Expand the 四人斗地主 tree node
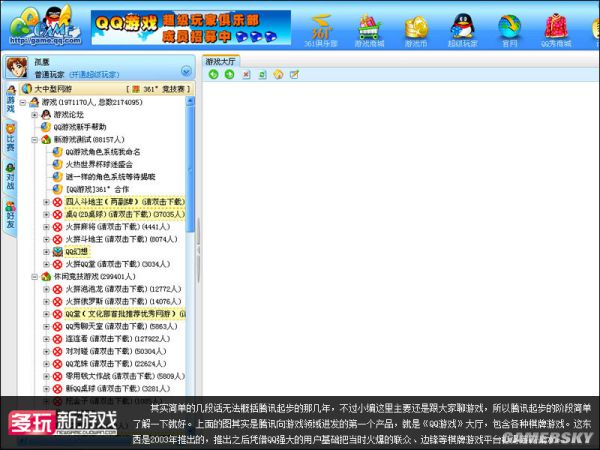This screenshot has width=600, height=450. click(46, 202)
